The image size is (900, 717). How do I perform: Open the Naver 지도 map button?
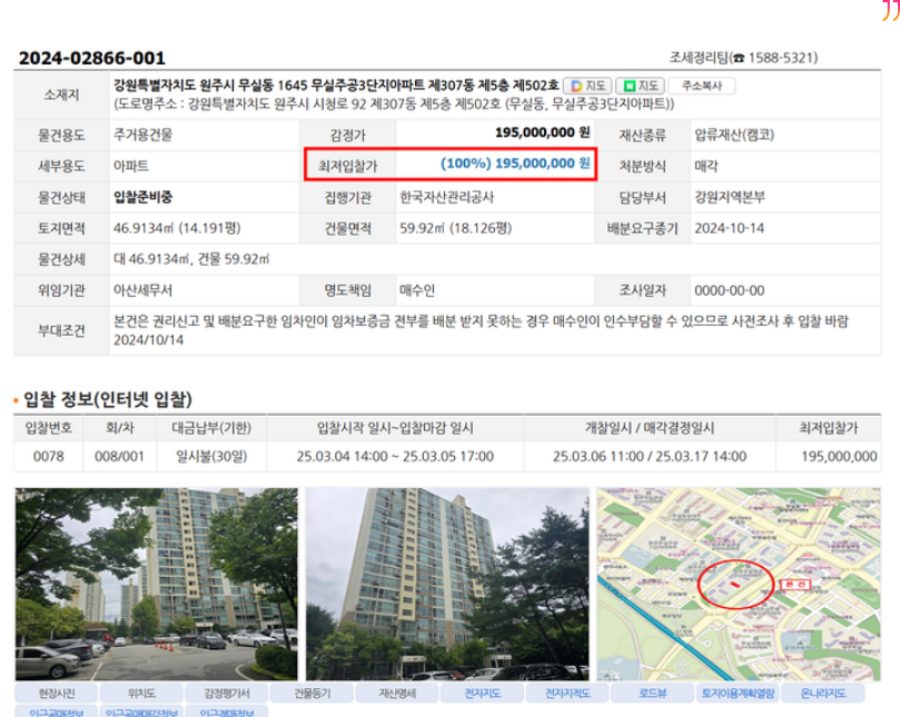[x=640, y=86]
